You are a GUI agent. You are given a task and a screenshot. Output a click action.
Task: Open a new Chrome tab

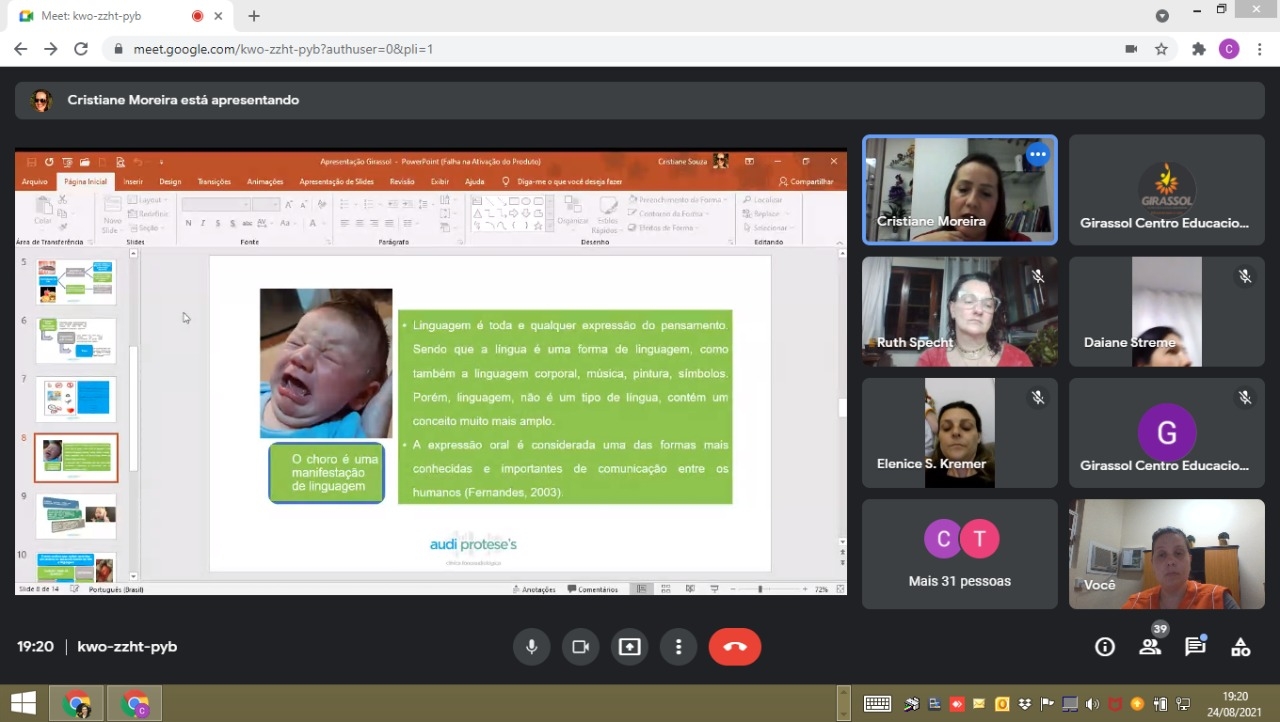click(x=254, y=16)
